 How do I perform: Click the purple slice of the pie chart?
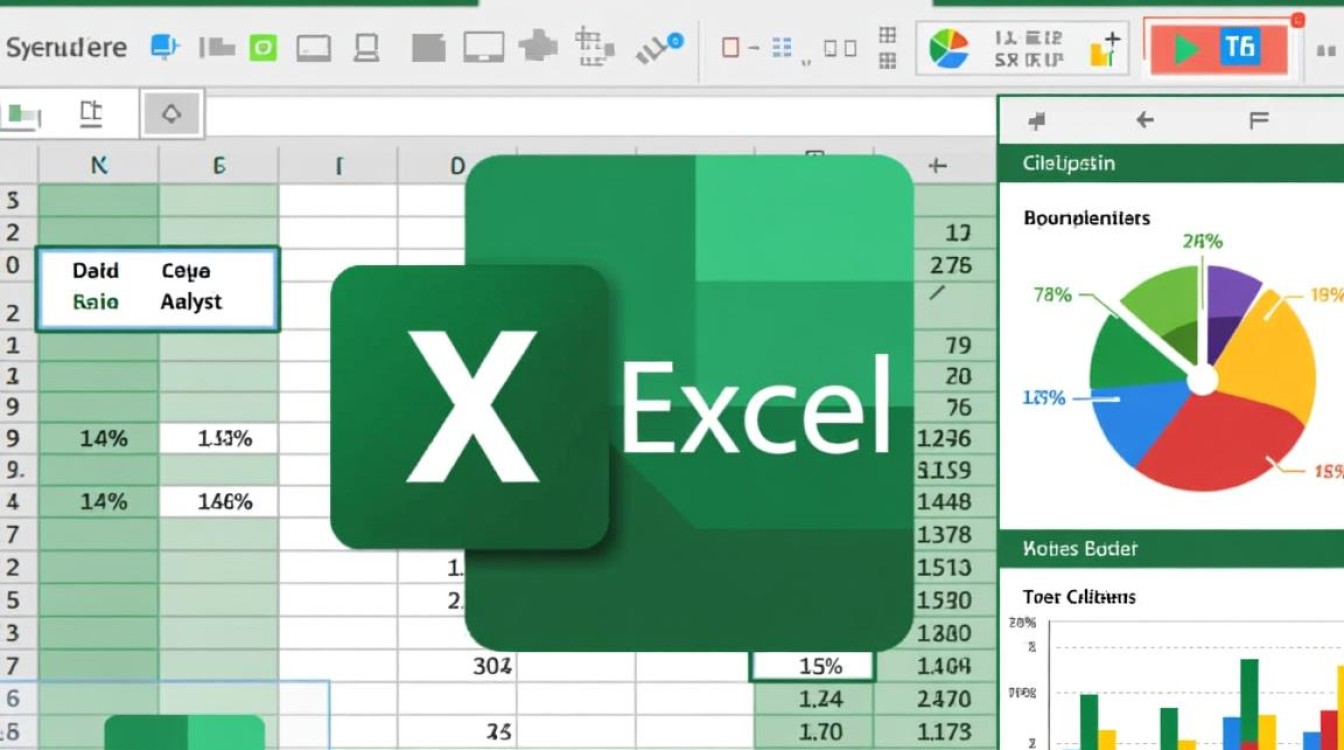pos(1228,300)
